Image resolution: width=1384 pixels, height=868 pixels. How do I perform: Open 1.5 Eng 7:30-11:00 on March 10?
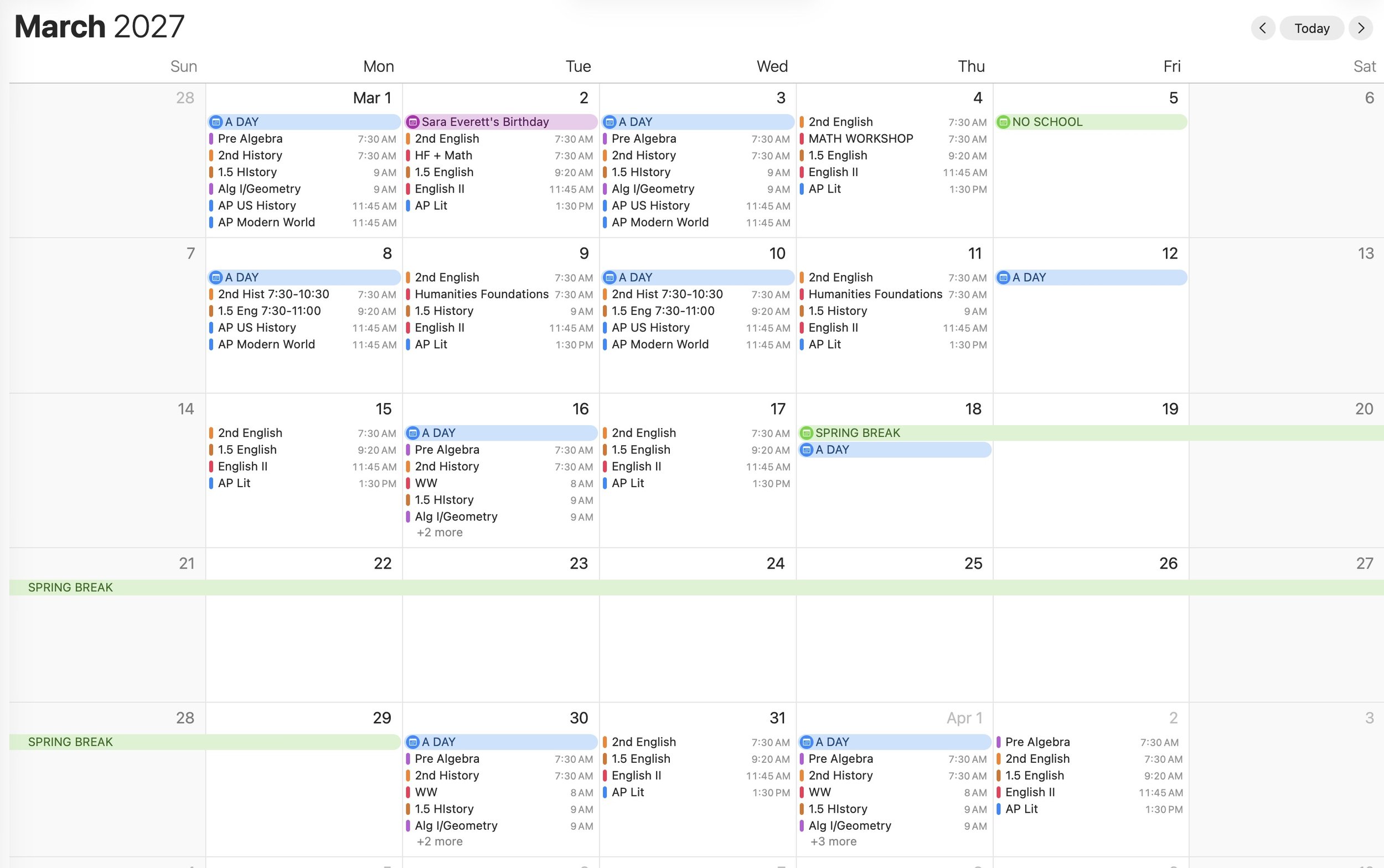pyautogui.click(x=697, y=311)
